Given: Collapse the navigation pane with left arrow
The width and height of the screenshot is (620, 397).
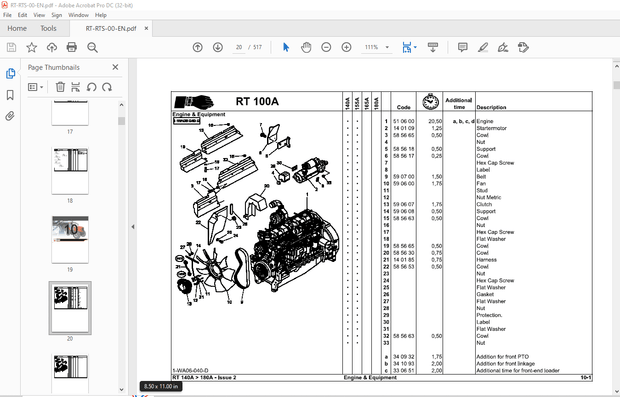Looking at the screenshot, I should coord(133,227).
